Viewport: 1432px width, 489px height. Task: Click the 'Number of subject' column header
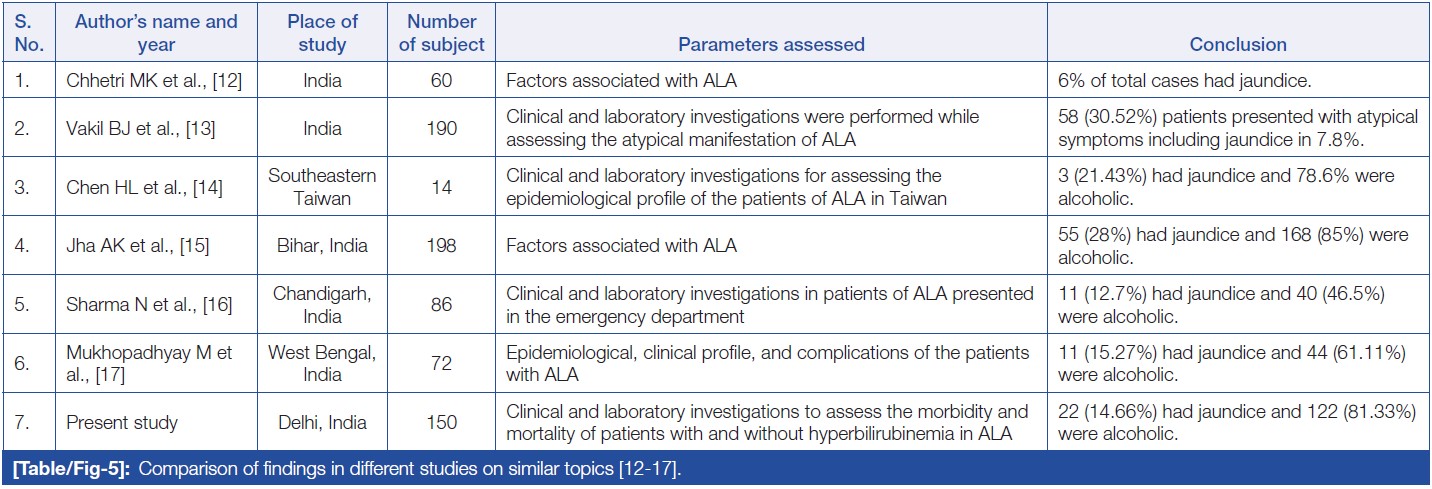pos(443,33)
